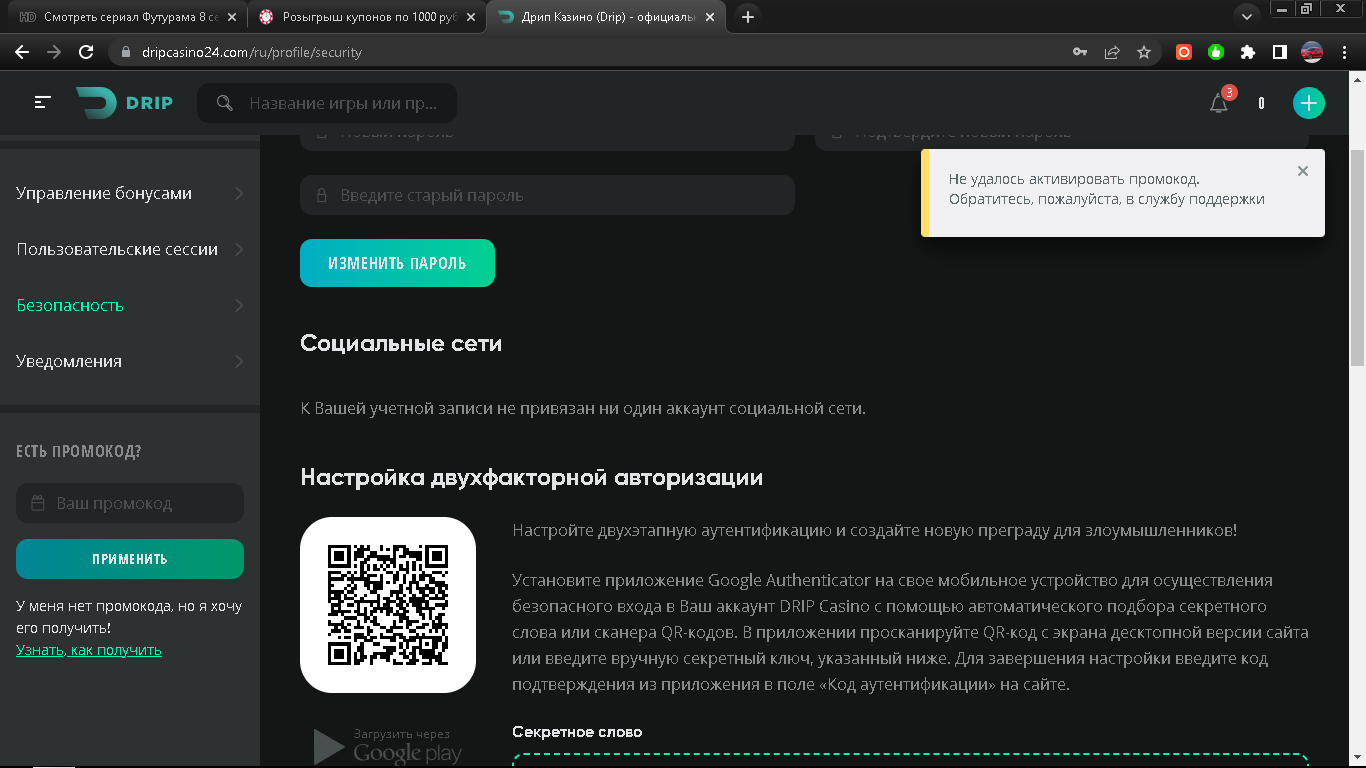Image resolution: width=1366 pixels, height=768 pixels.
Task: Click the balance amount 0
Action: click(x=1262, y=103)
